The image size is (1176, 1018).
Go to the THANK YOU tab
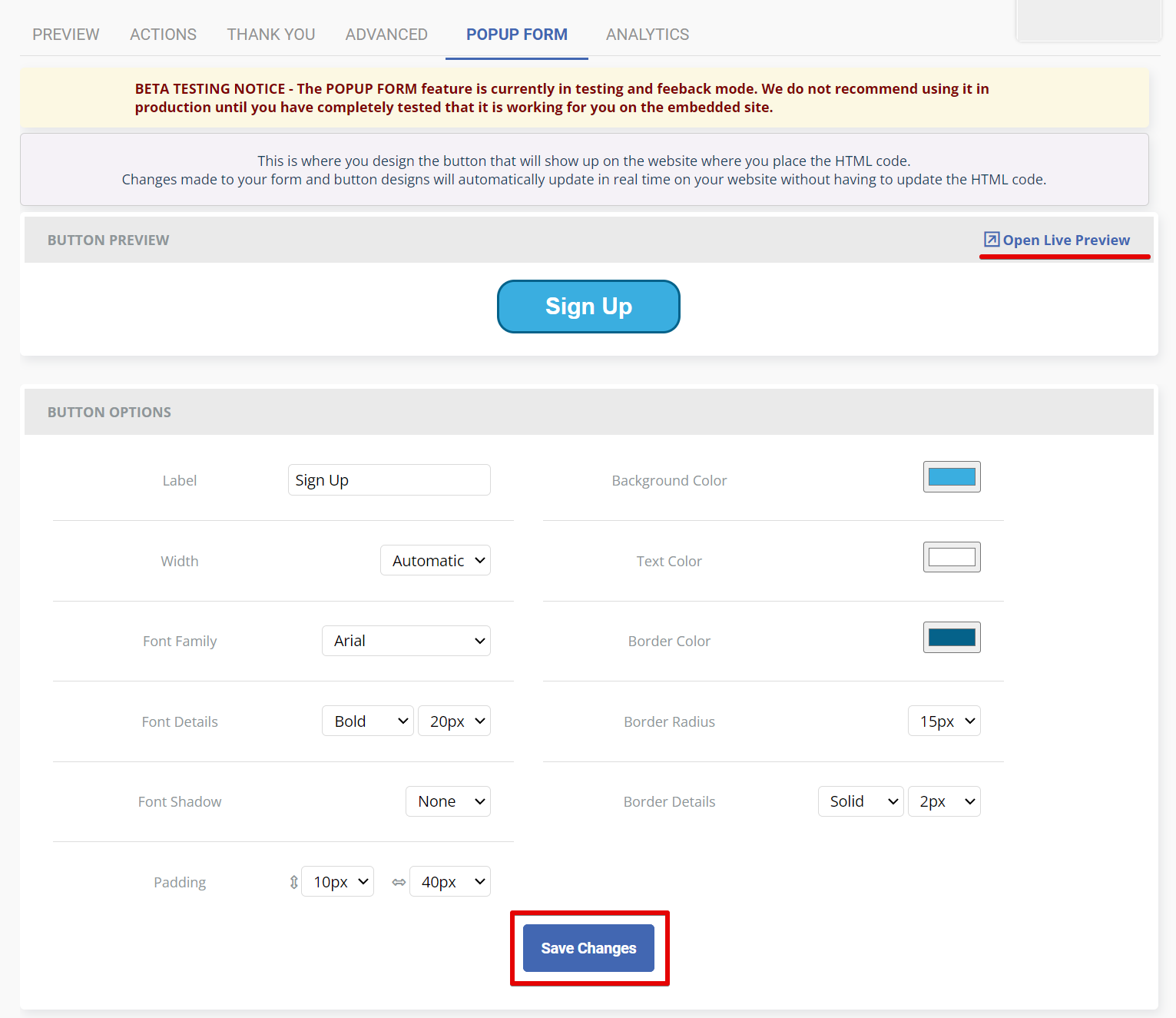tap(271, 35)
